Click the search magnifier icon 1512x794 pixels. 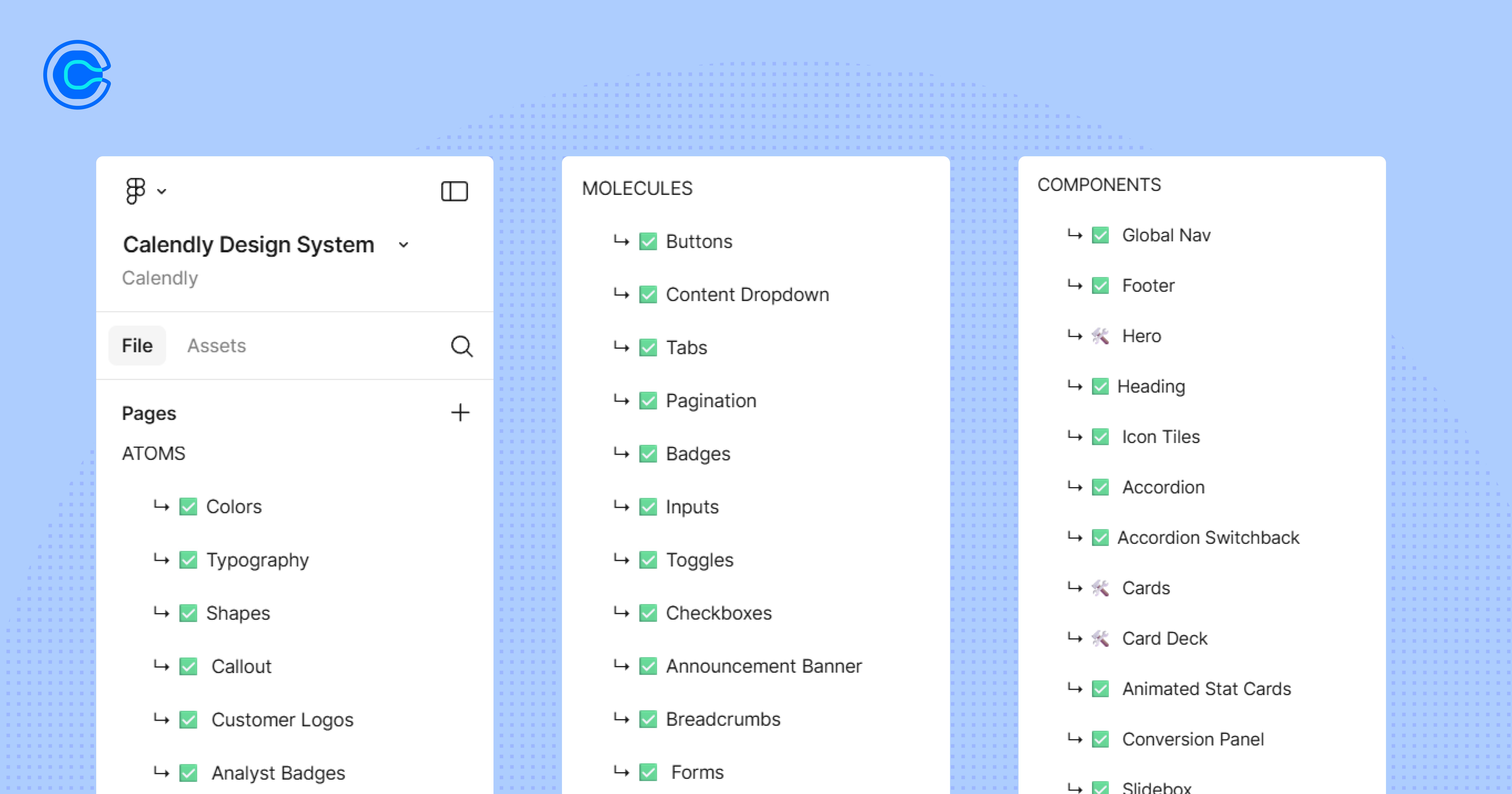tap(461, 346)
